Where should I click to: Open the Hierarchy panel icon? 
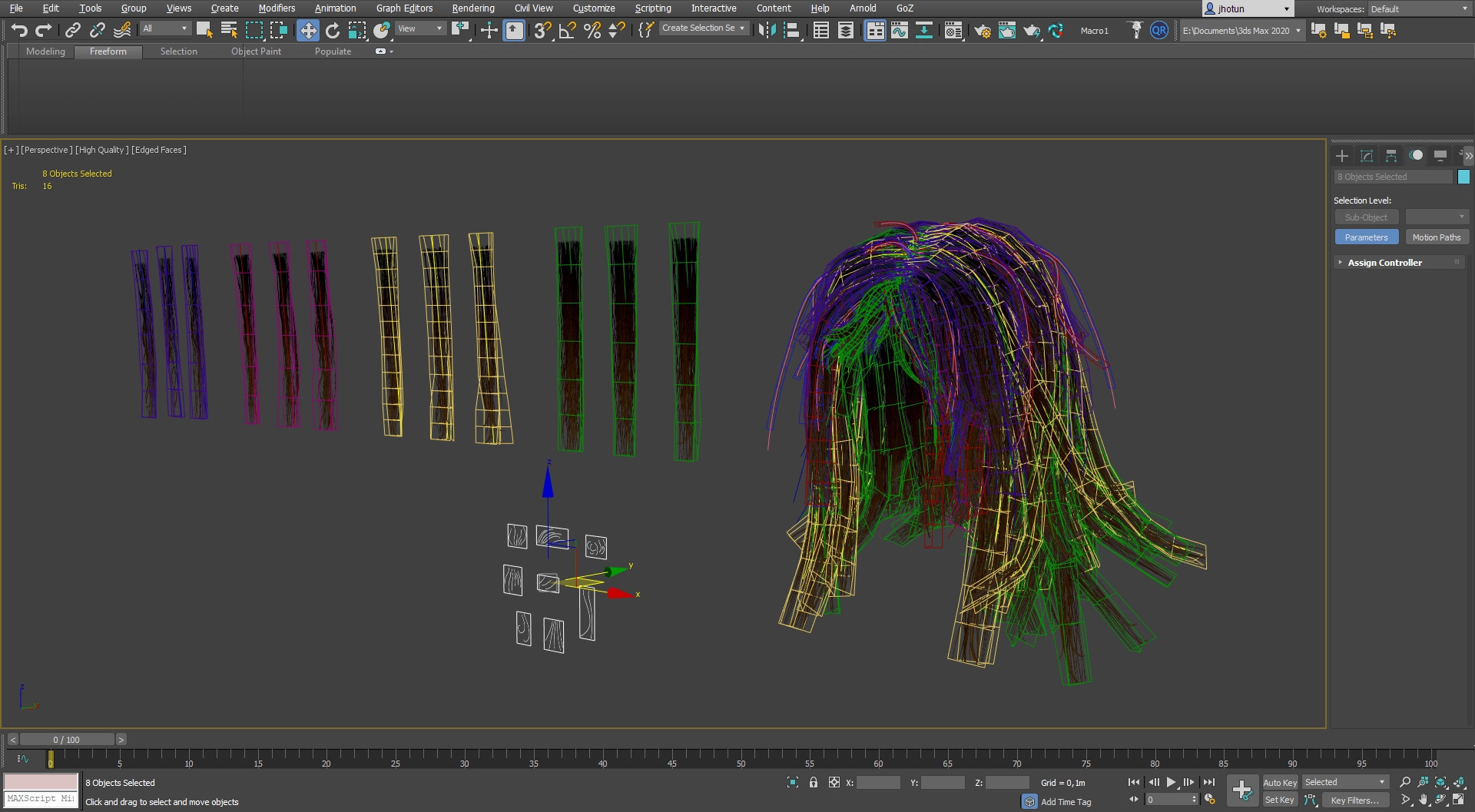pyautogui.click(x=1390, y=156)
